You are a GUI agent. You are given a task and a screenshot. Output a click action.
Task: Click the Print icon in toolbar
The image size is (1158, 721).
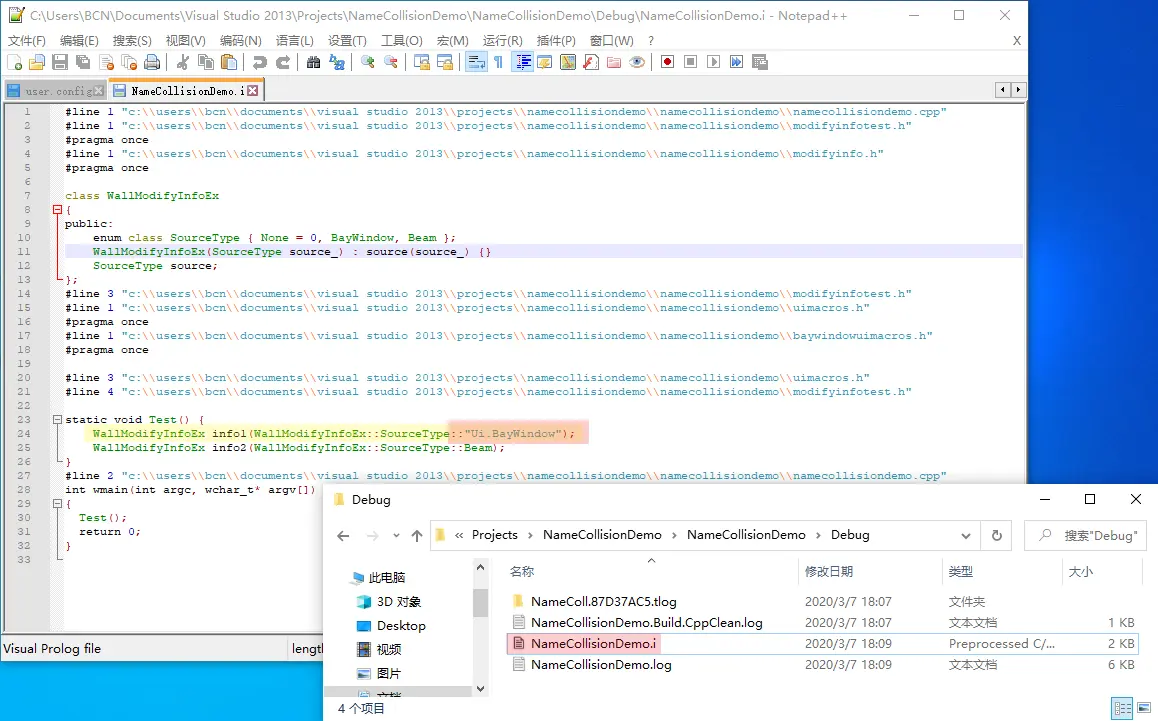152,62
